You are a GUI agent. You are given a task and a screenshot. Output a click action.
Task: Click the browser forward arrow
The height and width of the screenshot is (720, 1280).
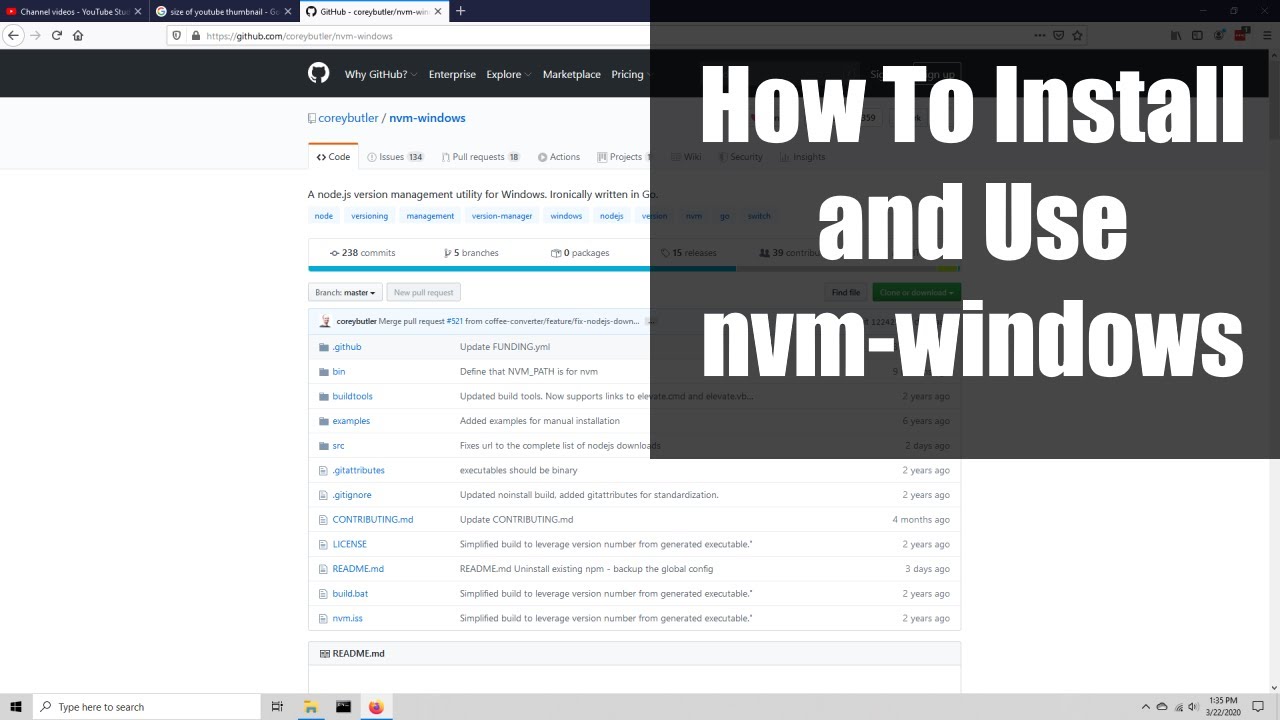tap(35, 35)
